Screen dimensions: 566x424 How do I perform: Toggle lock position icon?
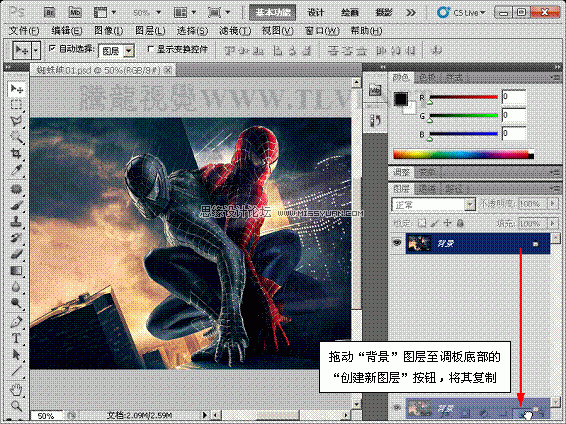coord(448,223)
